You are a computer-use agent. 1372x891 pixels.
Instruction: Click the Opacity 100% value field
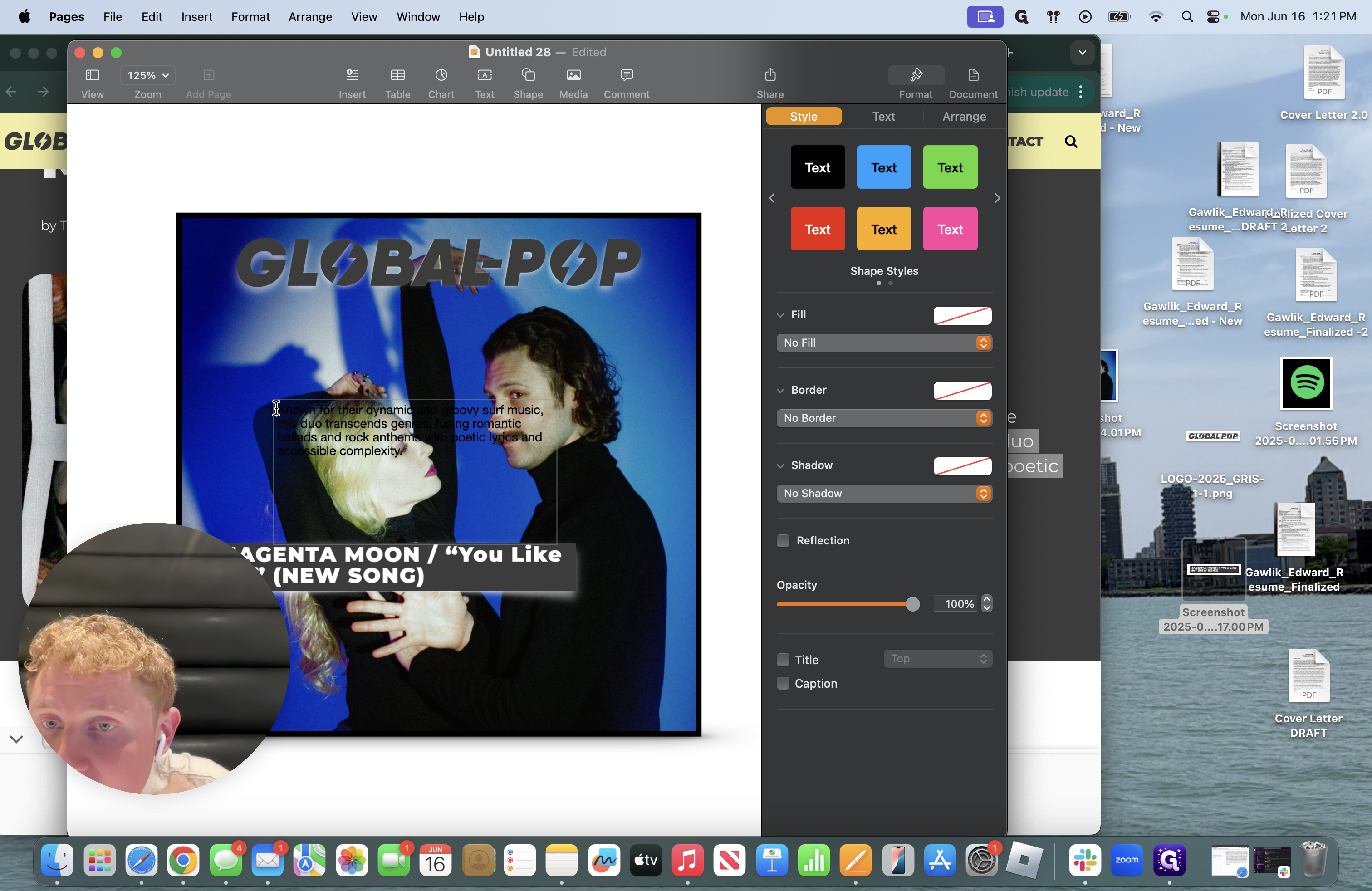click(x=957, y=603)
